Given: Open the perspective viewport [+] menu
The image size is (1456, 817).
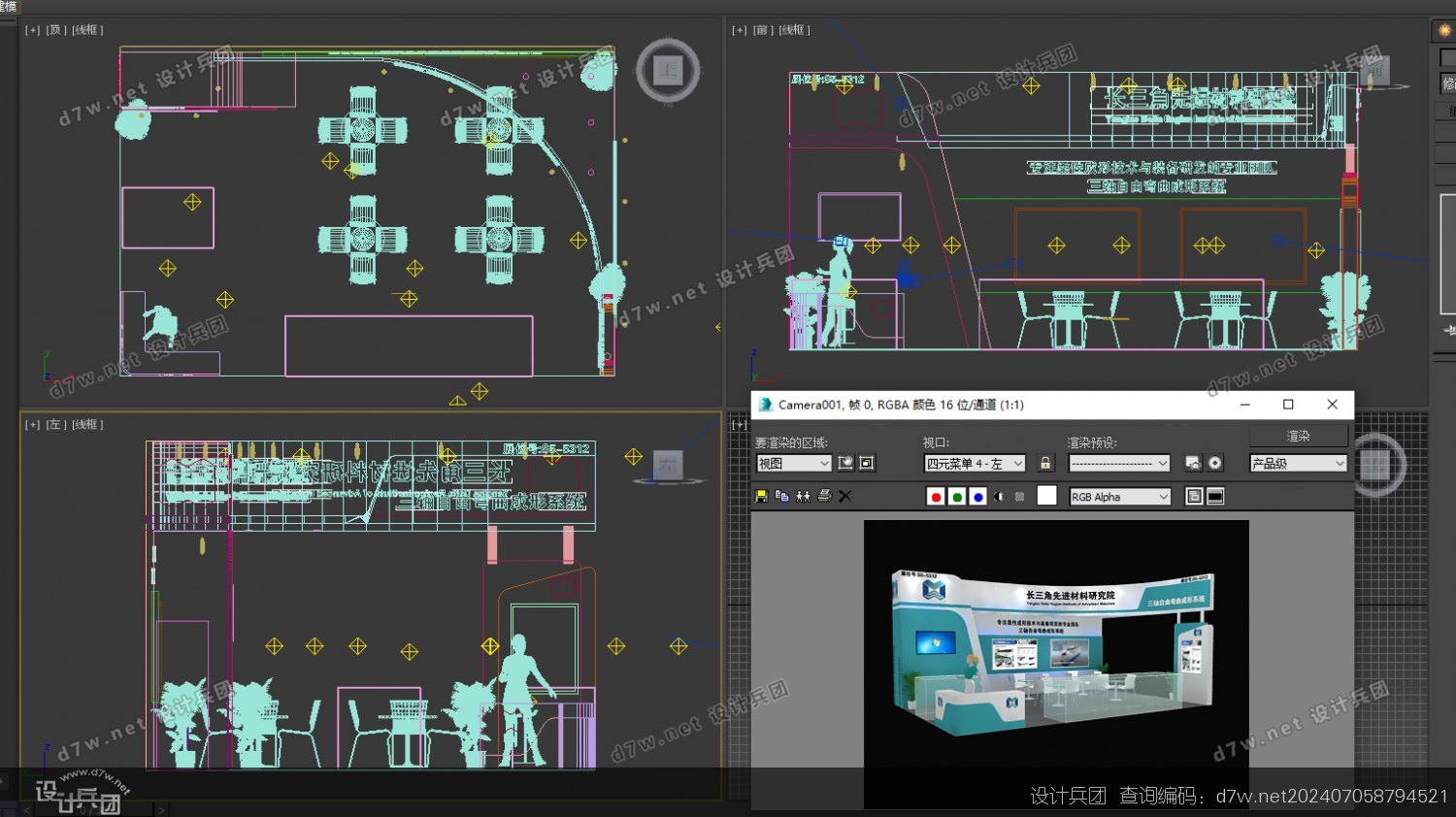Looking at the screenshot, I should tap(740, 424).
